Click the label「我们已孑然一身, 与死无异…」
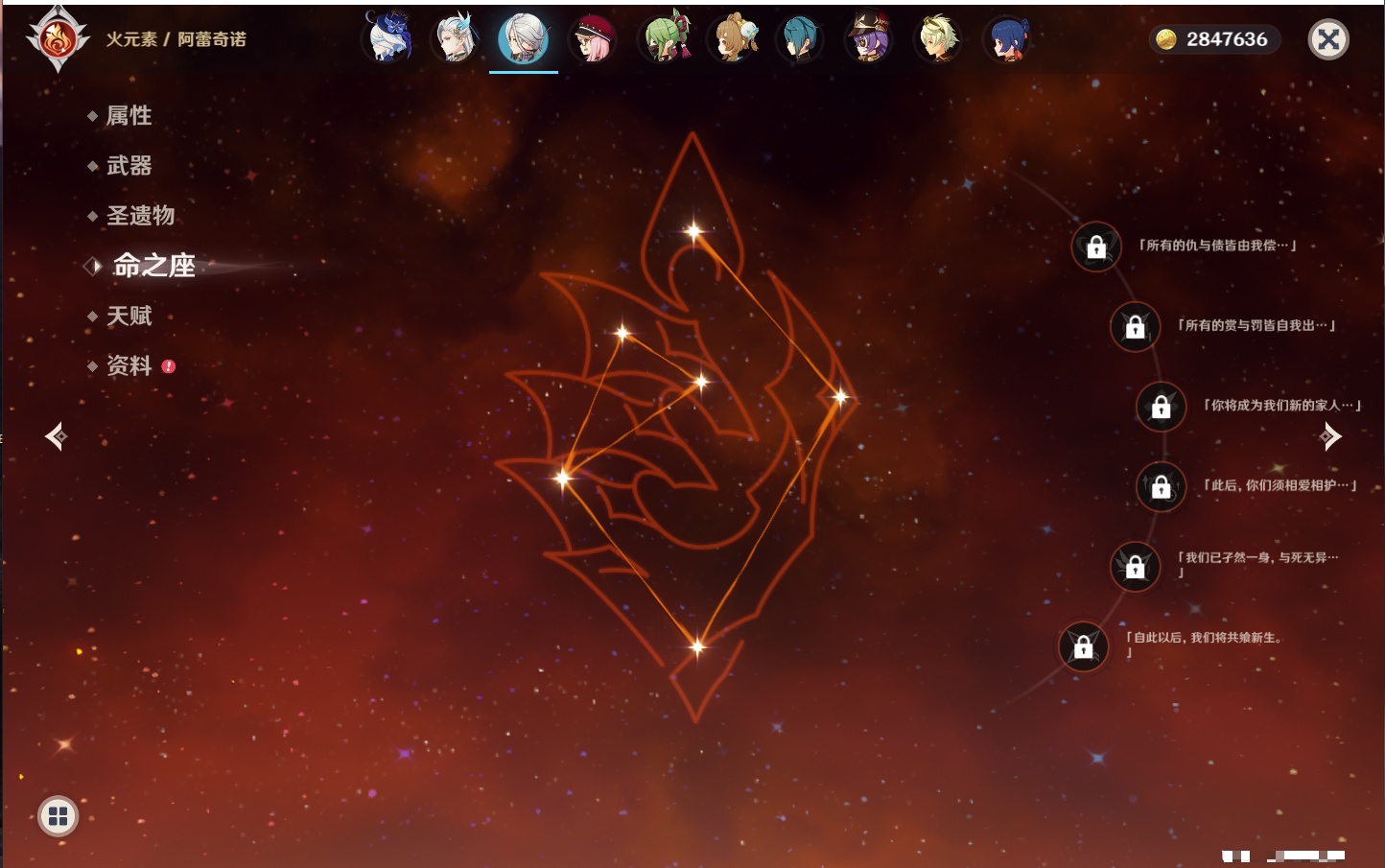Screen dimensions: 1385x868 [x=1257, y=564]
